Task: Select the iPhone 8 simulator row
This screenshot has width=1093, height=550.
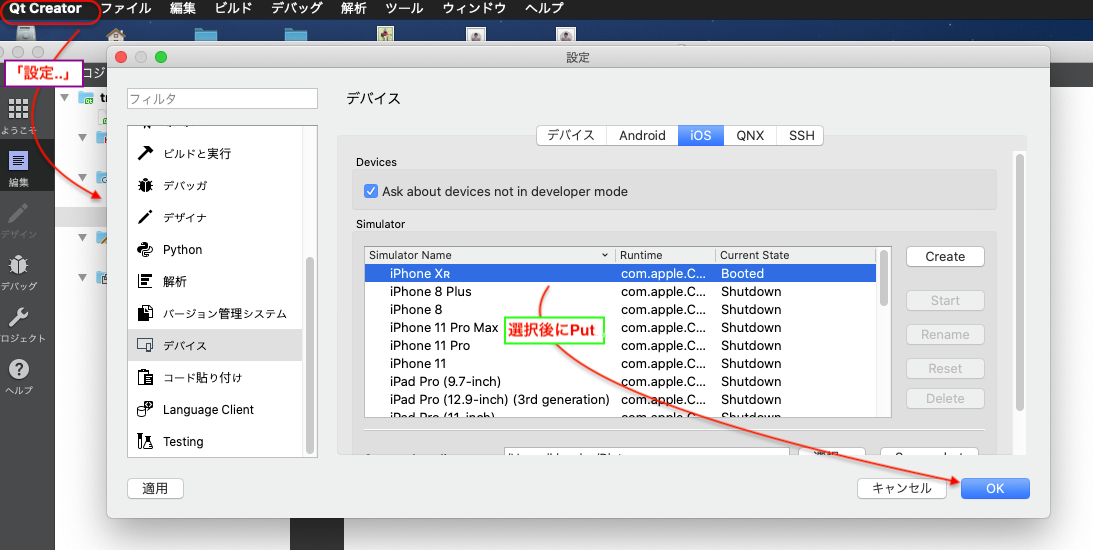Action: (620, 310)
